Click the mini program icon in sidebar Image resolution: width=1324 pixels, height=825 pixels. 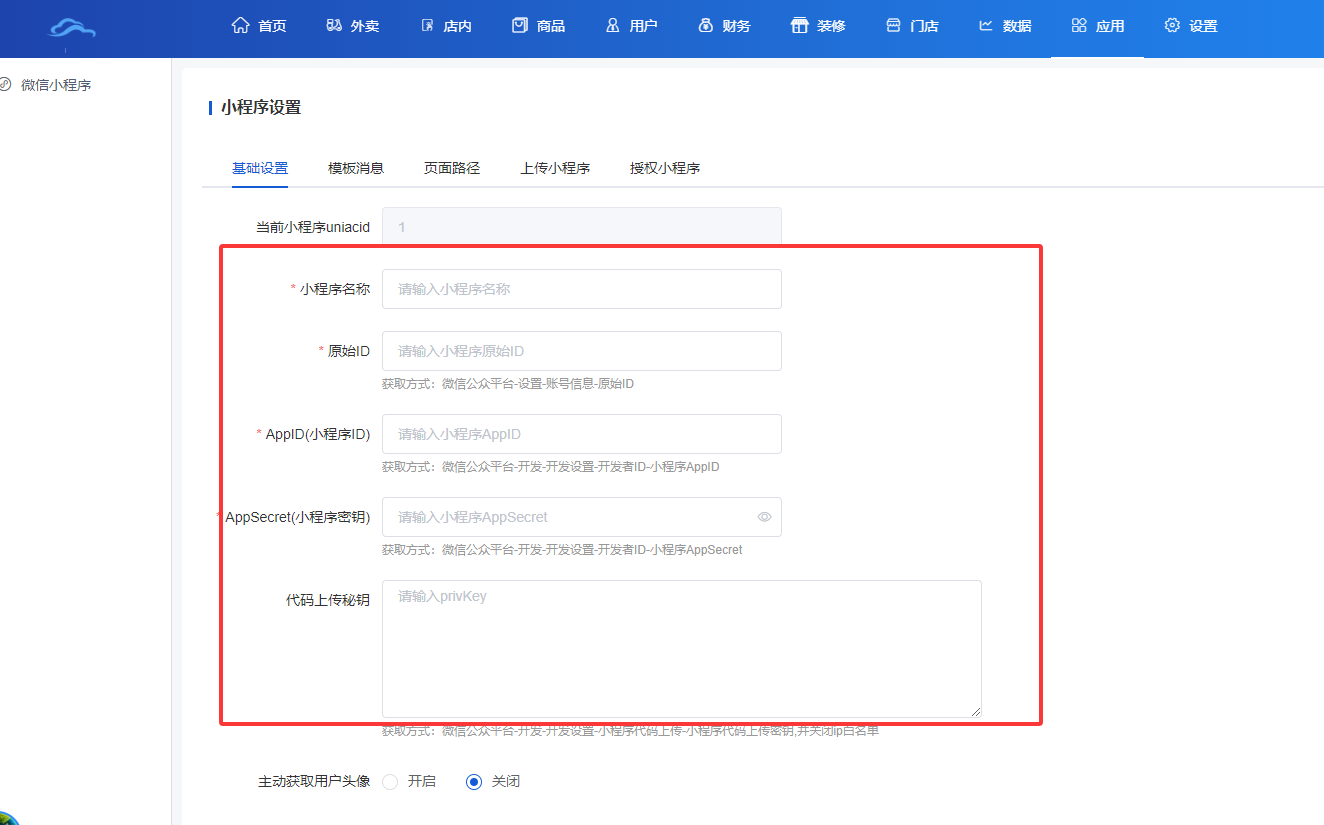[5, 85]
